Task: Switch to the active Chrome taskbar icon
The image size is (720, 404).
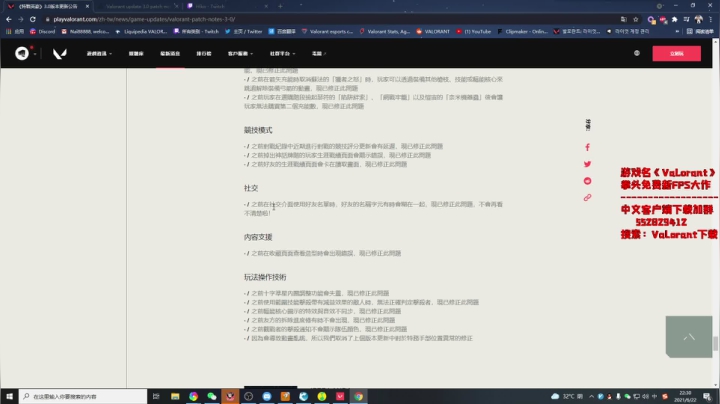Action: pyautogui.click(x=359, y=396)
